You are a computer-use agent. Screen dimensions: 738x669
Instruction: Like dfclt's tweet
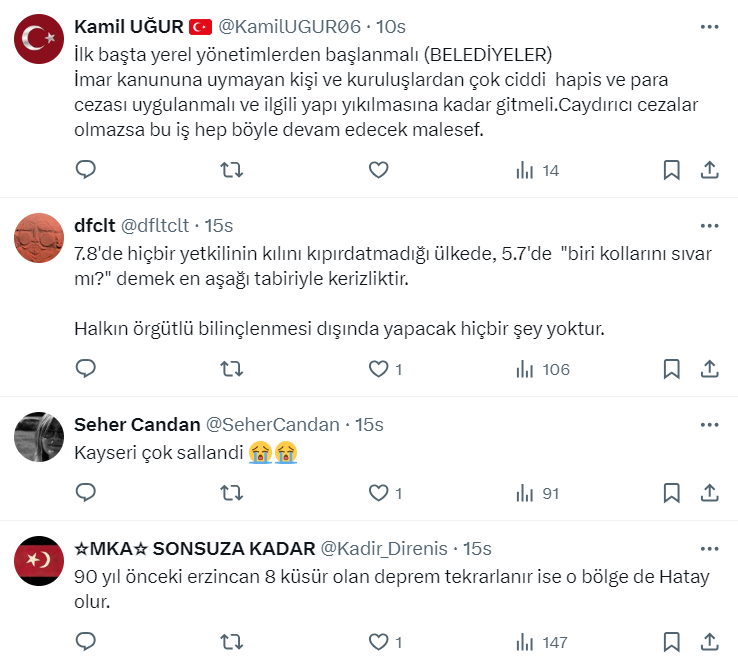378,369
